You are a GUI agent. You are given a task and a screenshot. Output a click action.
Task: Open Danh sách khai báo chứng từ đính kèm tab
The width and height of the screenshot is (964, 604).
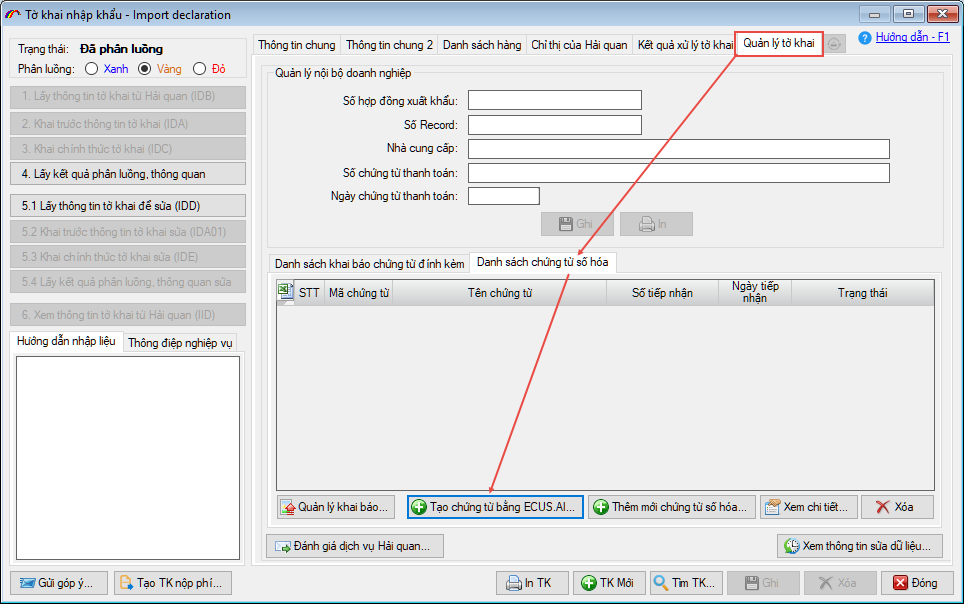point(369,264)
